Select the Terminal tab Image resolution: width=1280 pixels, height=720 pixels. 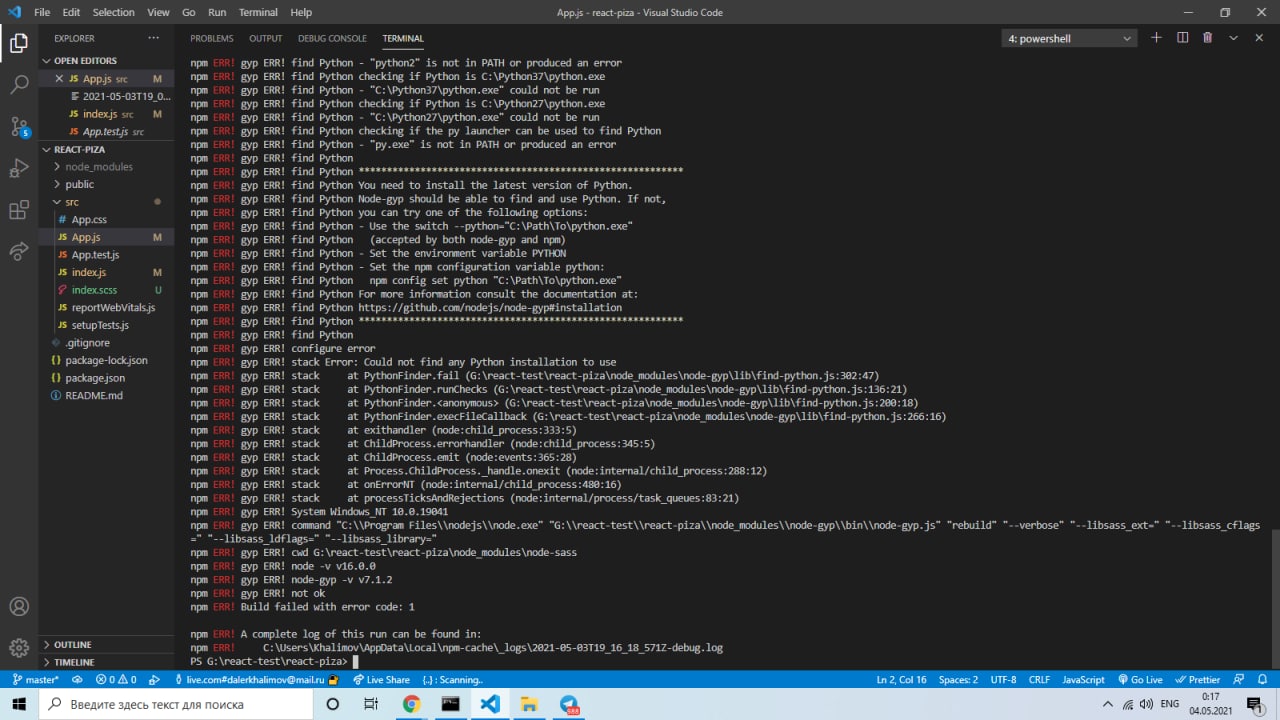(x=403, y=38)
